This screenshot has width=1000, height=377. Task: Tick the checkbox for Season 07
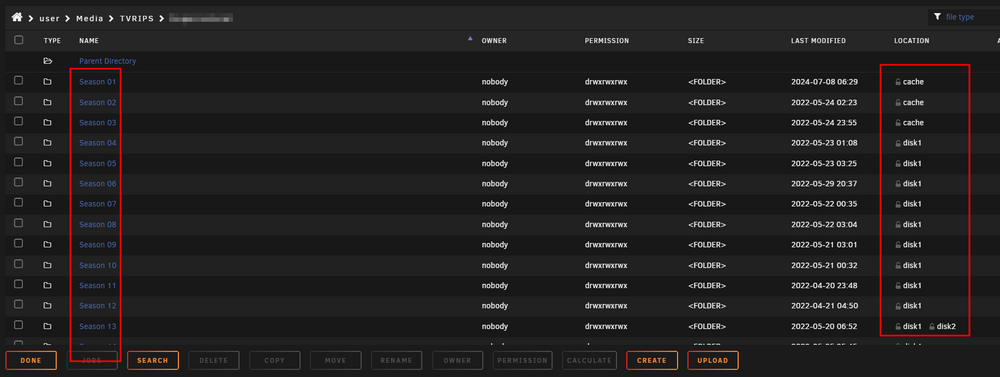click(18, 203)
